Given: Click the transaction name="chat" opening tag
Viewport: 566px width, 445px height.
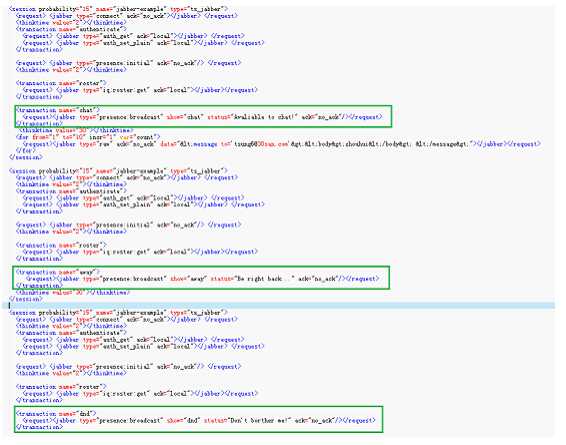Looking at the screenshot, I should point(57,110).
